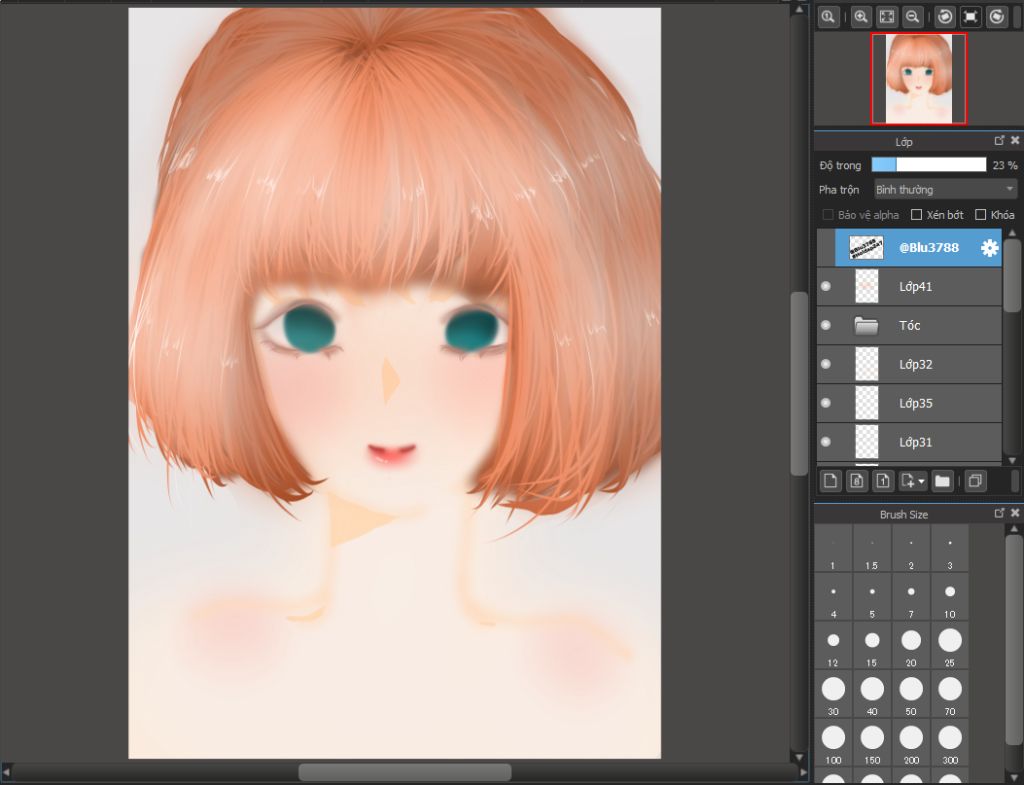Screen dimensions: 1024x785
Task: Duplicate the layer using bottom toolbar icon
Action: coord(976,481)
